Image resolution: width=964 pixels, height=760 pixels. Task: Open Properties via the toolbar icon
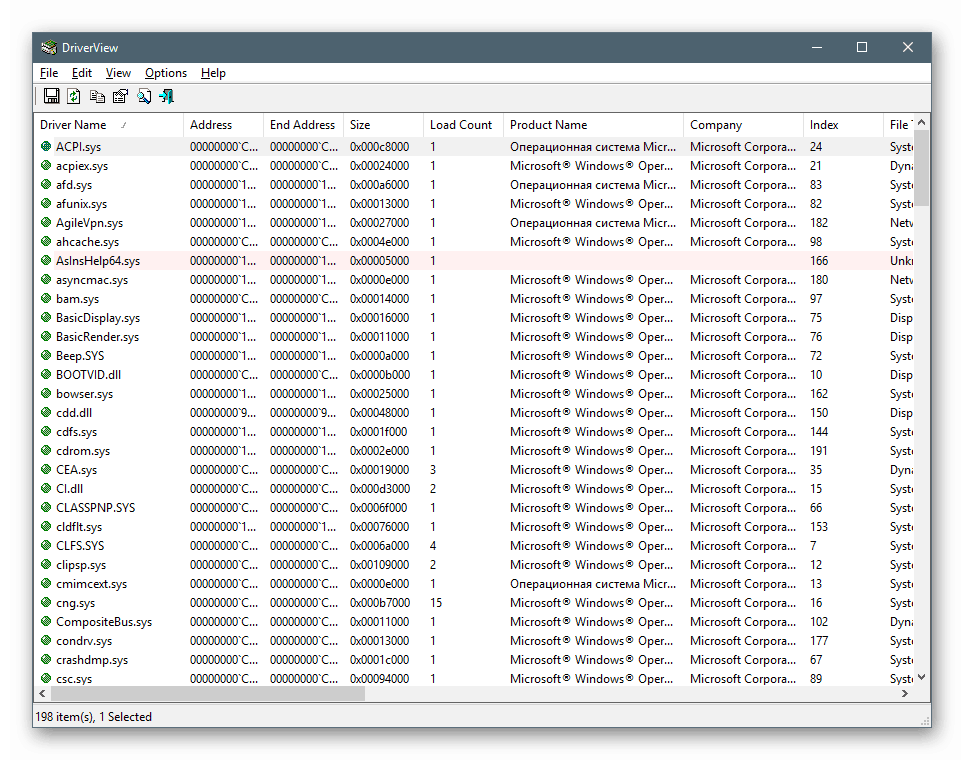(x=120, y=97)
